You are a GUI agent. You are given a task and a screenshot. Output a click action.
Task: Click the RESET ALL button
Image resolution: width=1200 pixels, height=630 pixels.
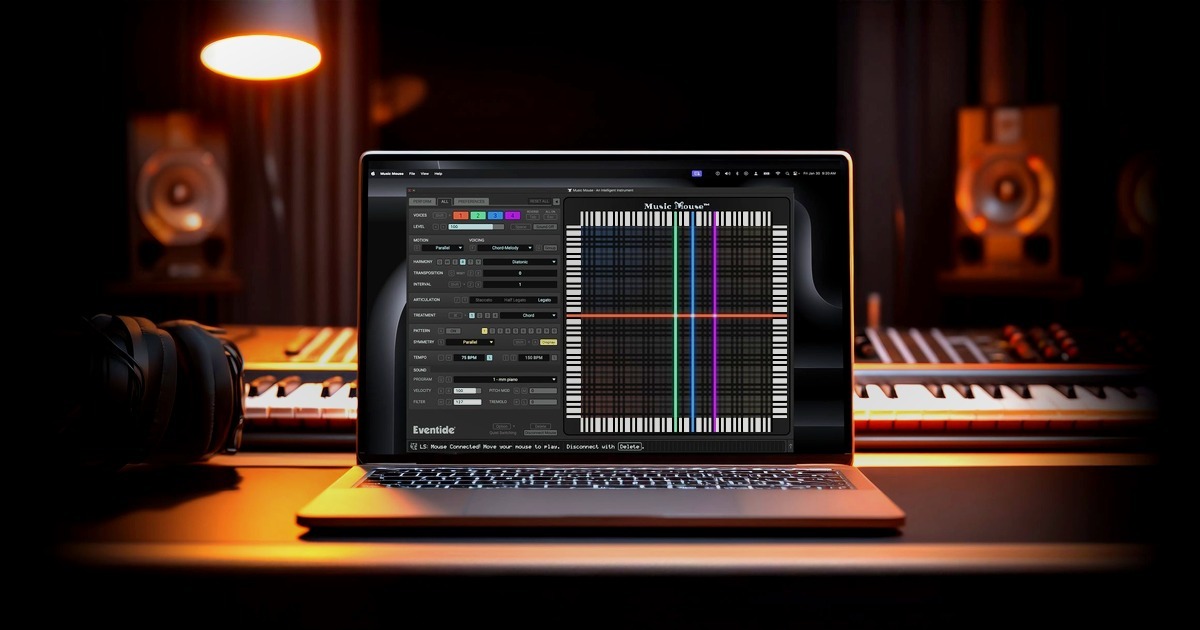(x=539, y=201)
